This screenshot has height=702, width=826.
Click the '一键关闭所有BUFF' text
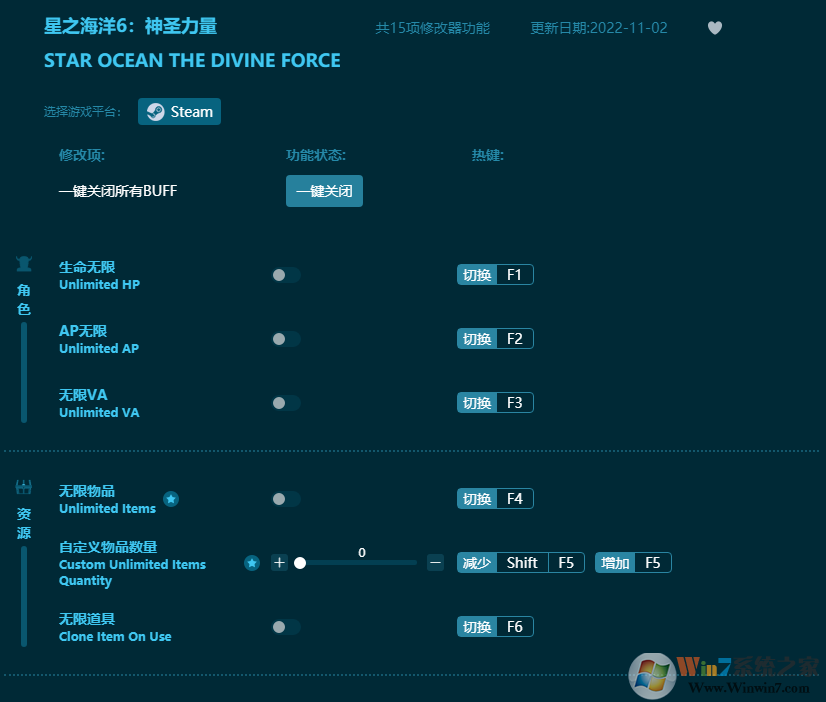pyautogui.click(x=118, y=191)
